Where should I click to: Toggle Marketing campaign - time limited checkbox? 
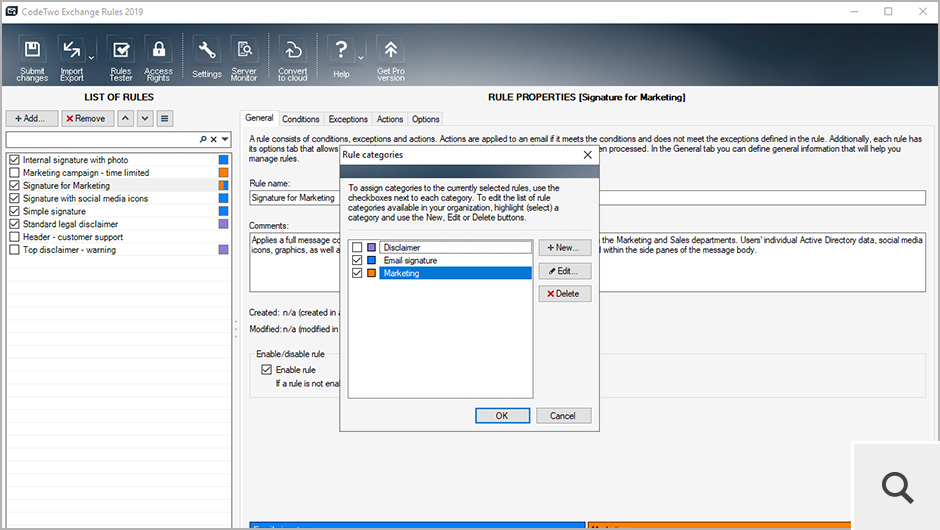[x=14, y=173]
